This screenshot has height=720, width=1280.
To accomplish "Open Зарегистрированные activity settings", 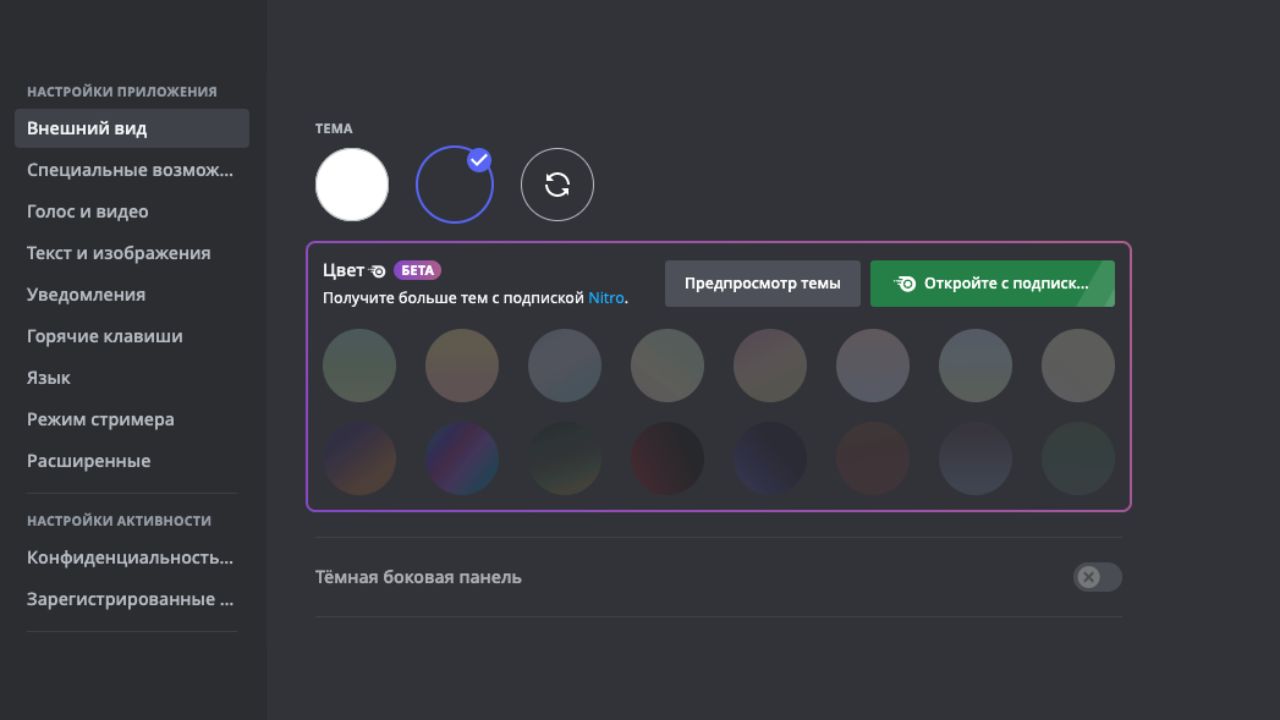I will pos(132,599).
